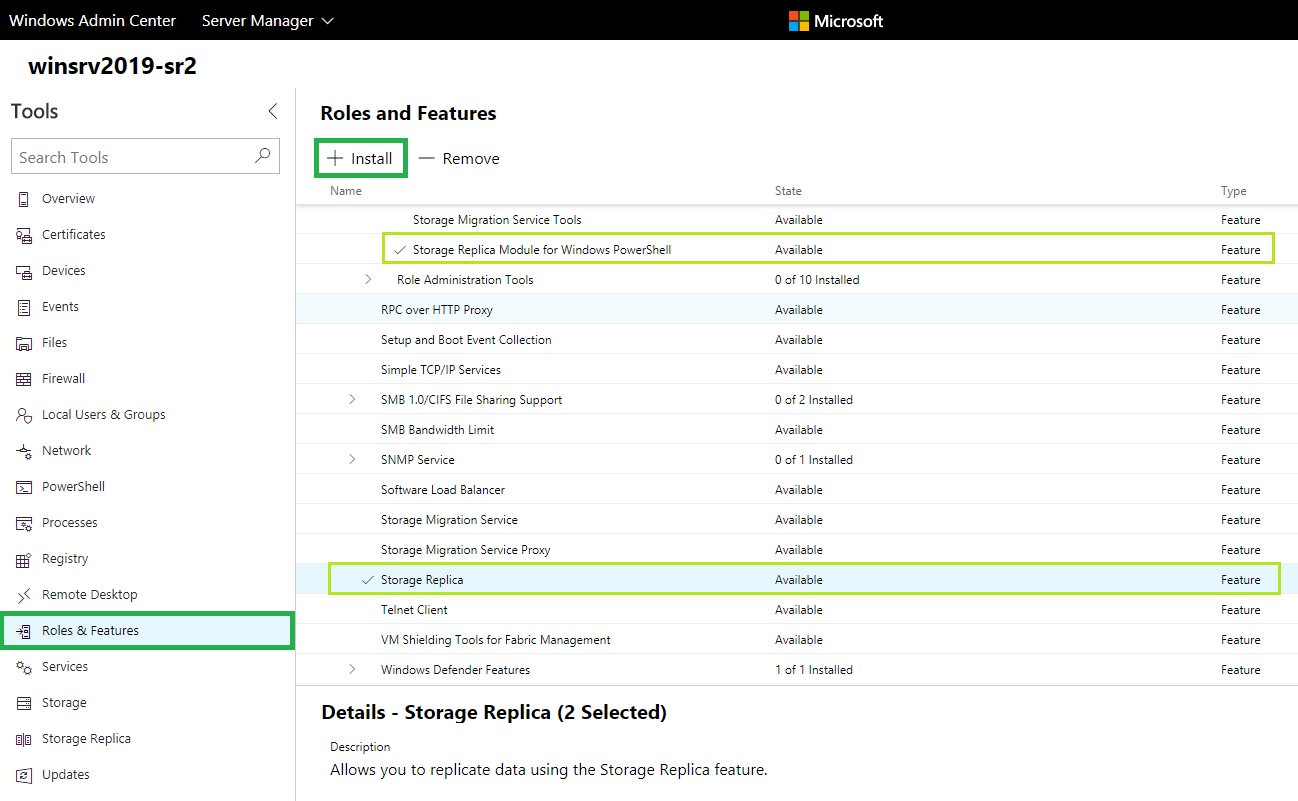Viewport: 1298px width, 801px height.
Task: Expand SMB 1.0/CIFS File Sharing Support
Action: pyautogui.click(x=351, y=400)
